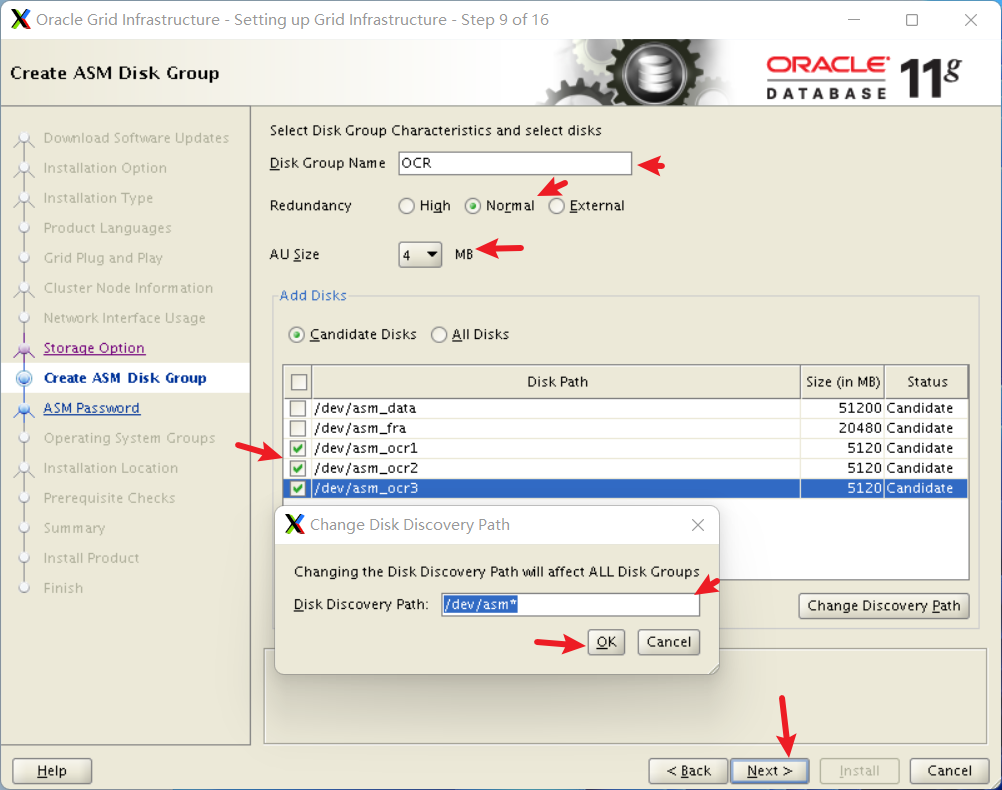Click the X icon in Change Disk Discovery Path dialog
This screenshot has height=790, width=1002.
pyautogui.click(x=295, y=524)
